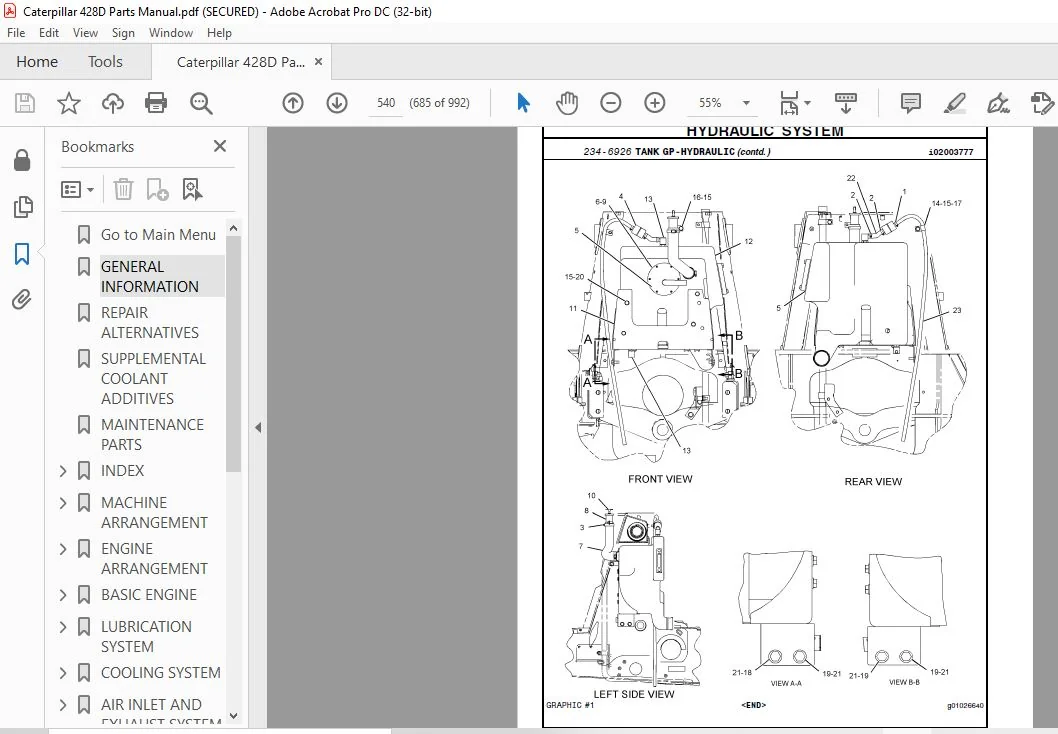Delete selected bookmark trash icon

(x=123, y=190)
